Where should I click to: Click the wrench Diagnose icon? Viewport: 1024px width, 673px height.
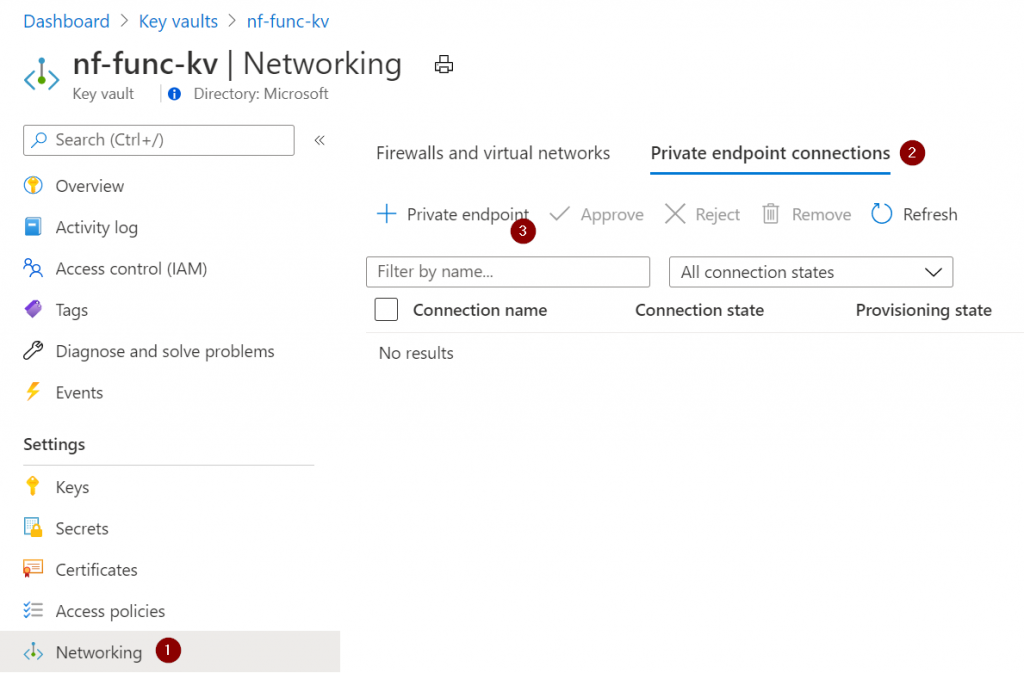[33, 351]
